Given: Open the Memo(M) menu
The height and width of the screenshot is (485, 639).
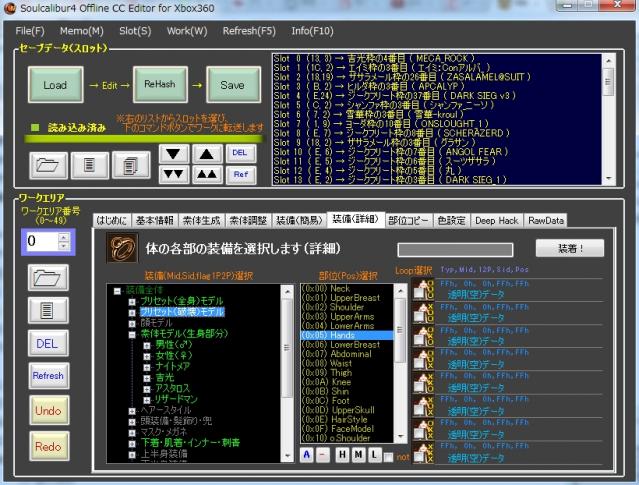Looking at the screenshot, I should (x=81, y=31).
